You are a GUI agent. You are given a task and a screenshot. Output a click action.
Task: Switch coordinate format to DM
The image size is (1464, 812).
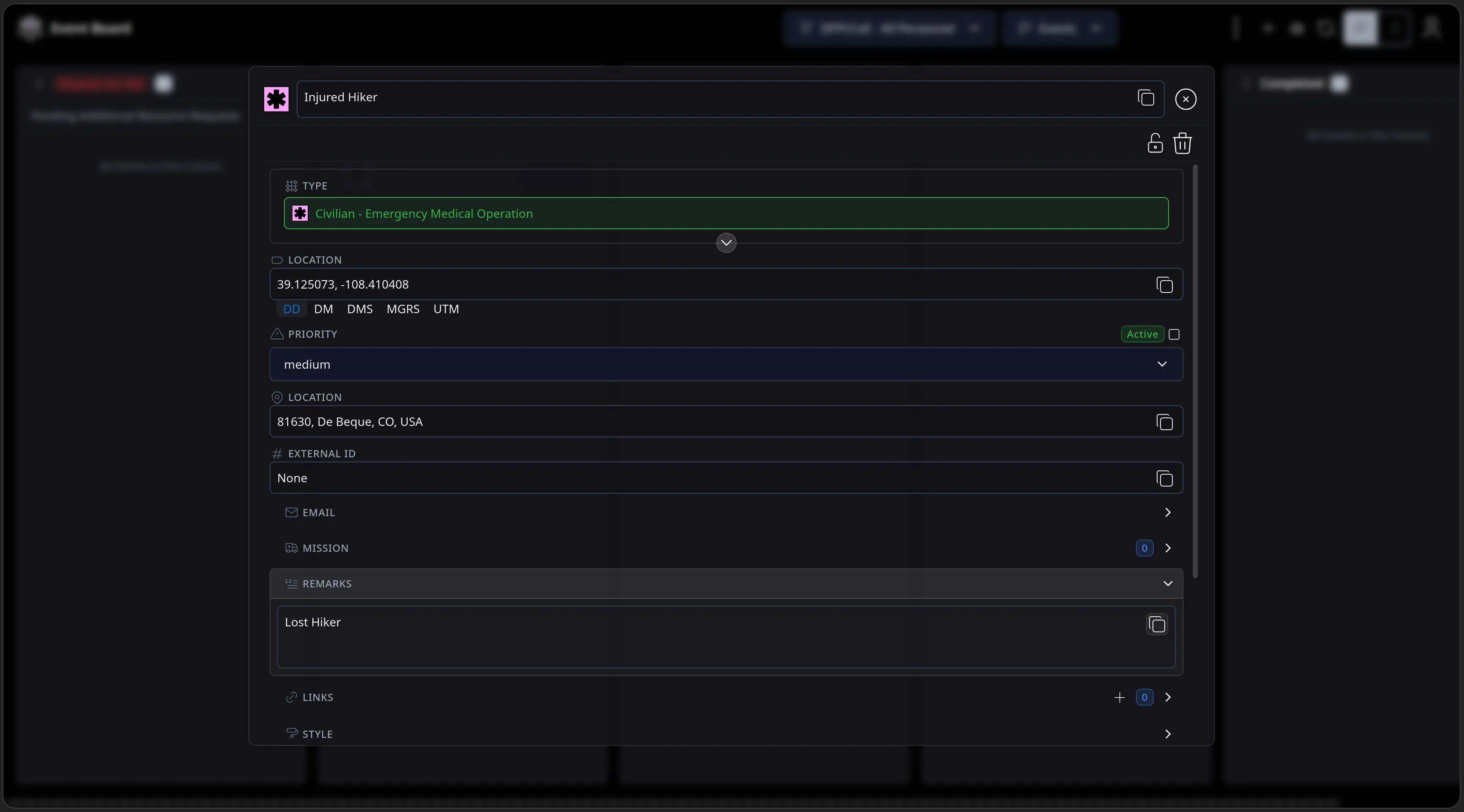pyautogui.click(x=323, y=309)
